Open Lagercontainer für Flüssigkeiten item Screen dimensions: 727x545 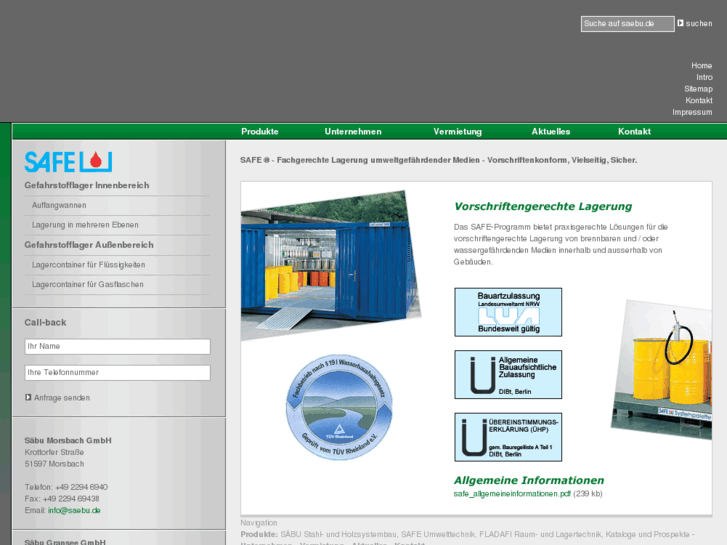(88, 265)
